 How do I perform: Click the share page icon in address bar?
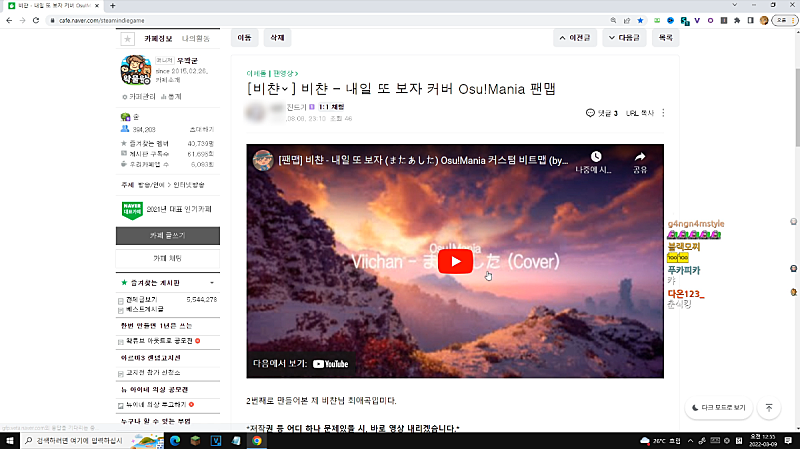point(627,20)
